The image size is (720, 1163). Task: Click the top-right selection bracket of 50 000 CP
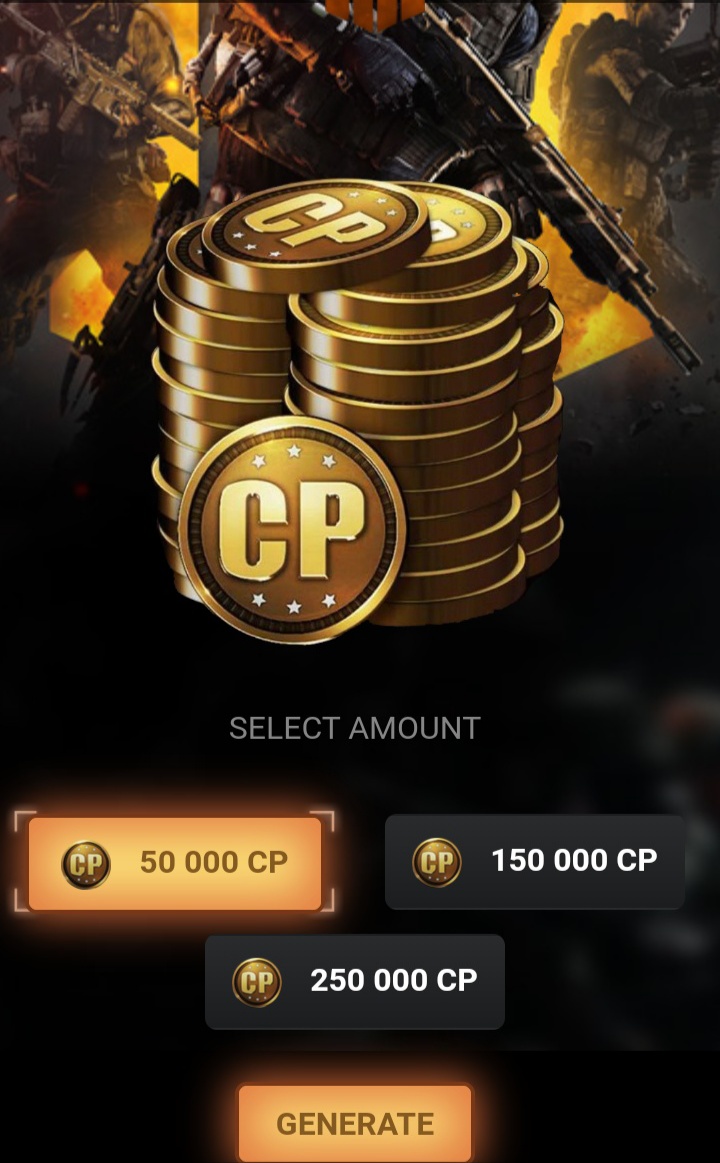[x=326, y=820]
